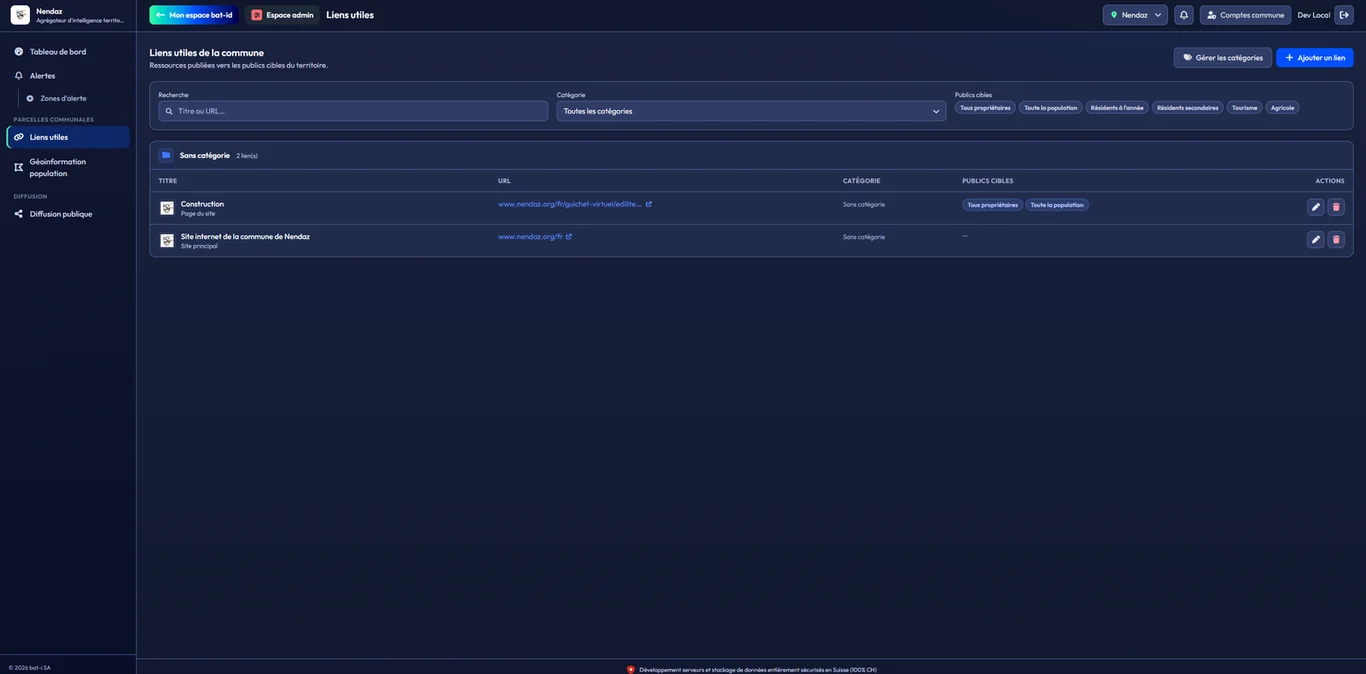Toggle the Agricole audience filter chip

pyautogui.click(x=1283, y=108)
